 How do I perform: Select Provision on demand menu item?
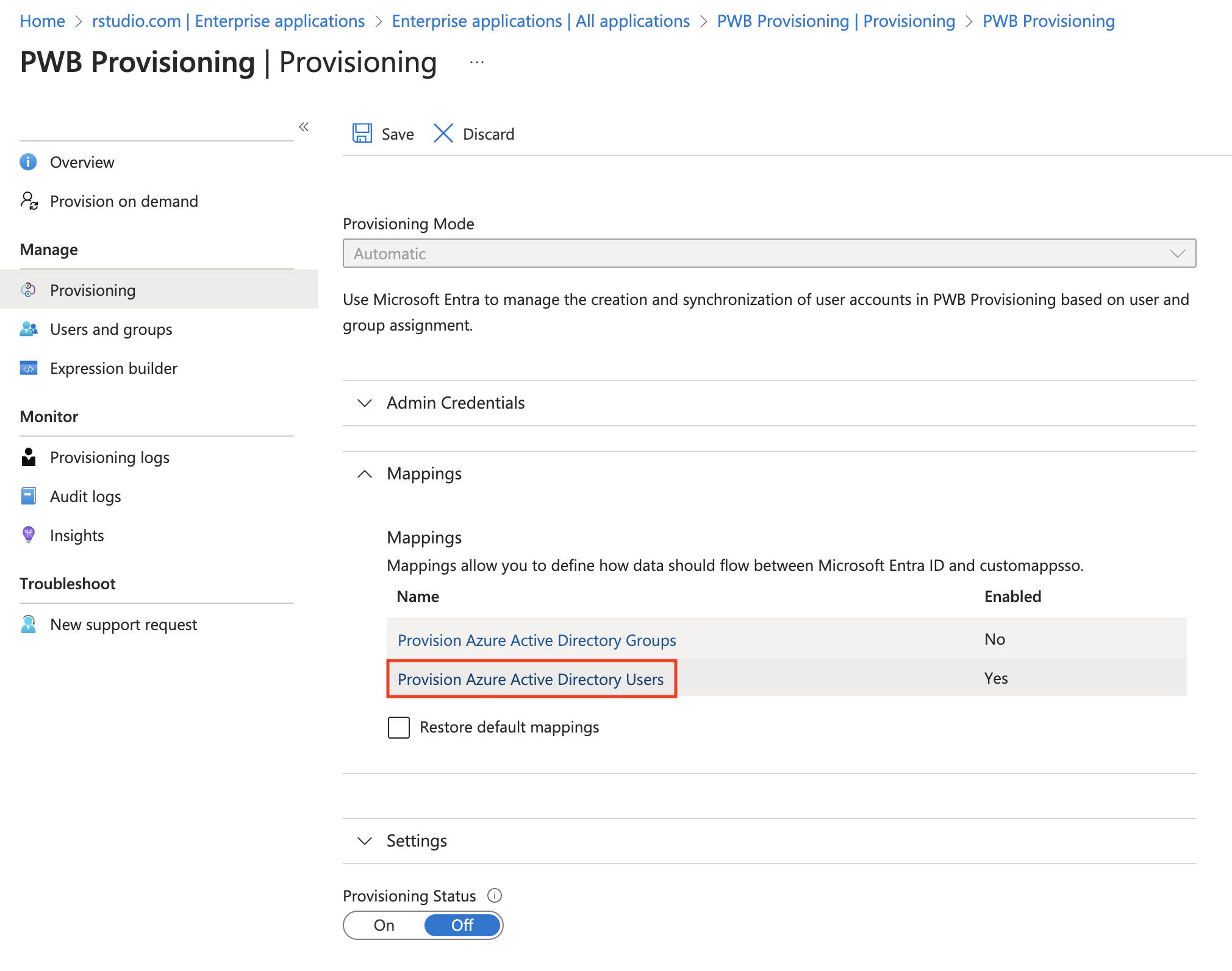[124, 201]
